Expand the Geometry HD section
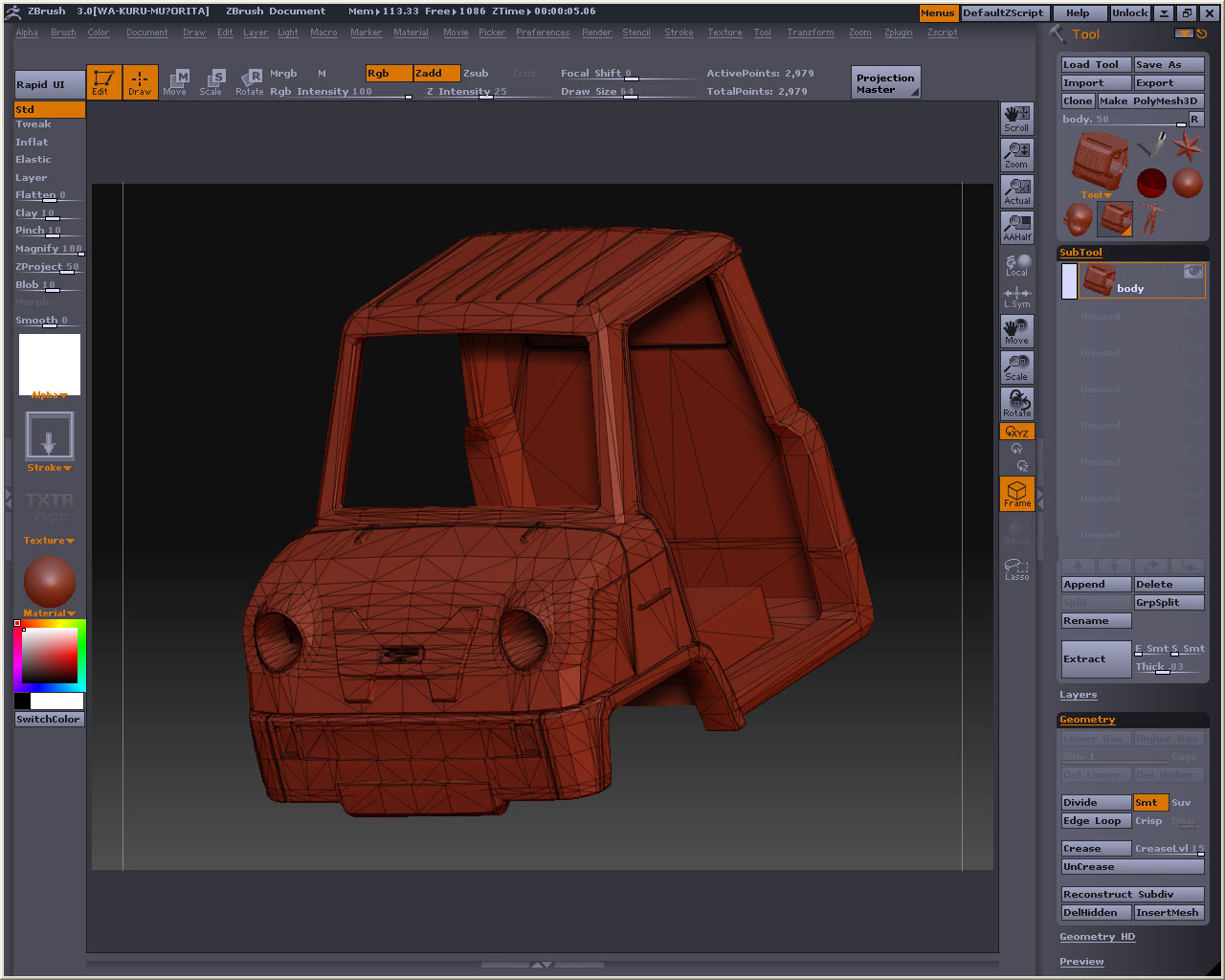Viewport: 1225px width, 980px height. pyautogui.click(x=1097, y=937)
